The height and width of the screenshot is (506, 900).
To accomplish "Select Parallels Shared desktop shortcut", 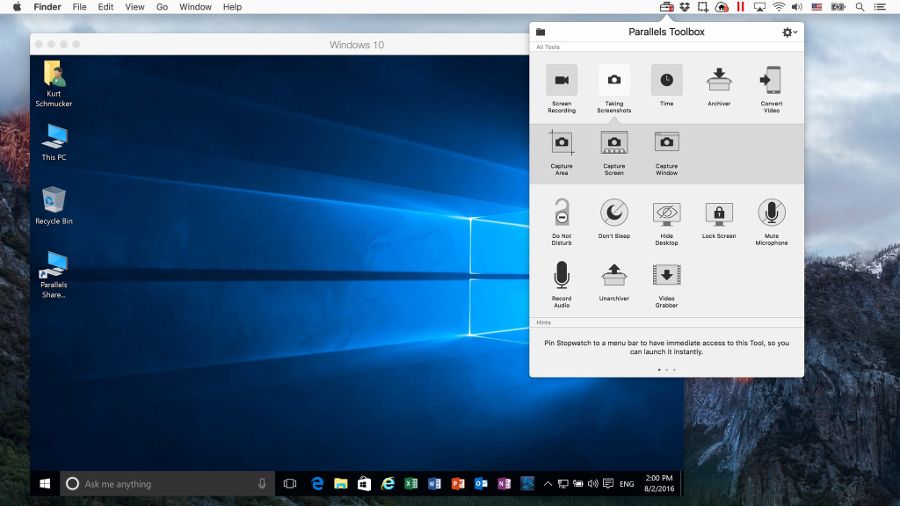I will pyautogui.click(x=54, y=274).
